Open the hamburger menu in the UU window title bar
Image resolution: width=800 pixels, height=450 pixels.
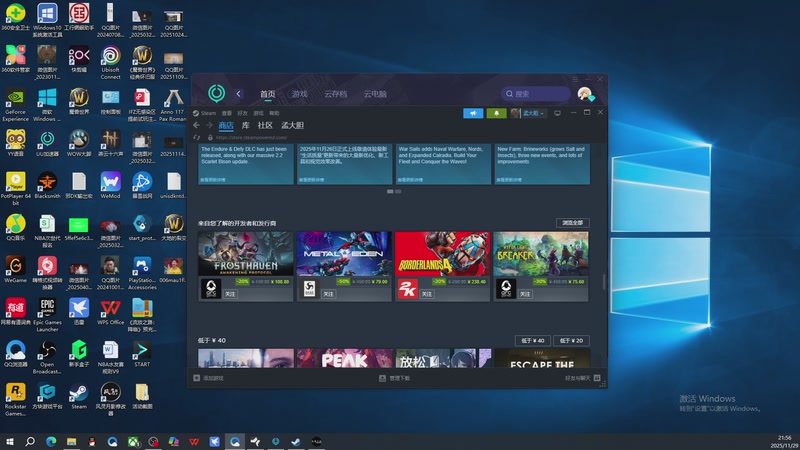click(x=574, y=79)
